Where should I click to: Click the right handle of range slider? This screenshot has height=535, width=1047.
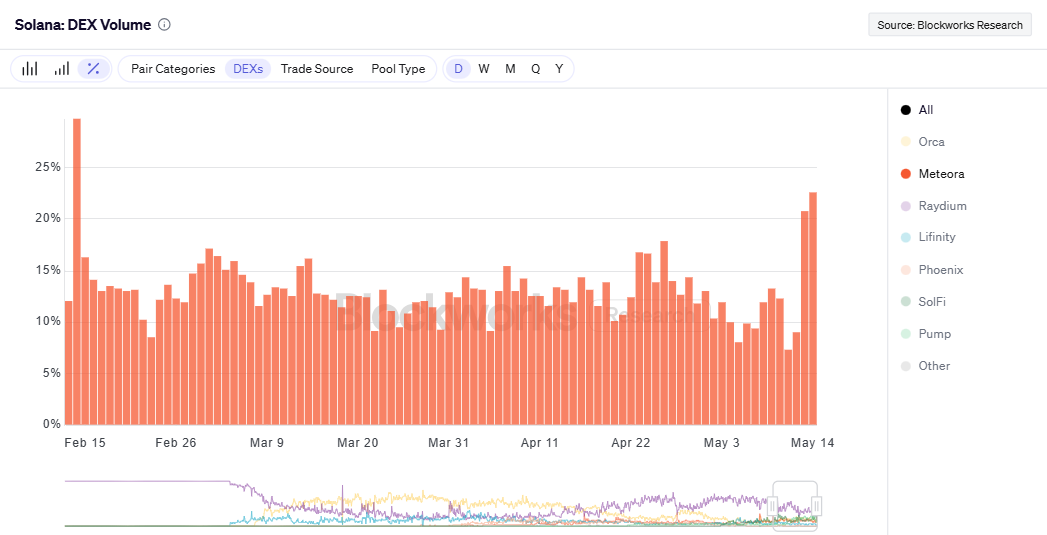(x=816, y=507)
